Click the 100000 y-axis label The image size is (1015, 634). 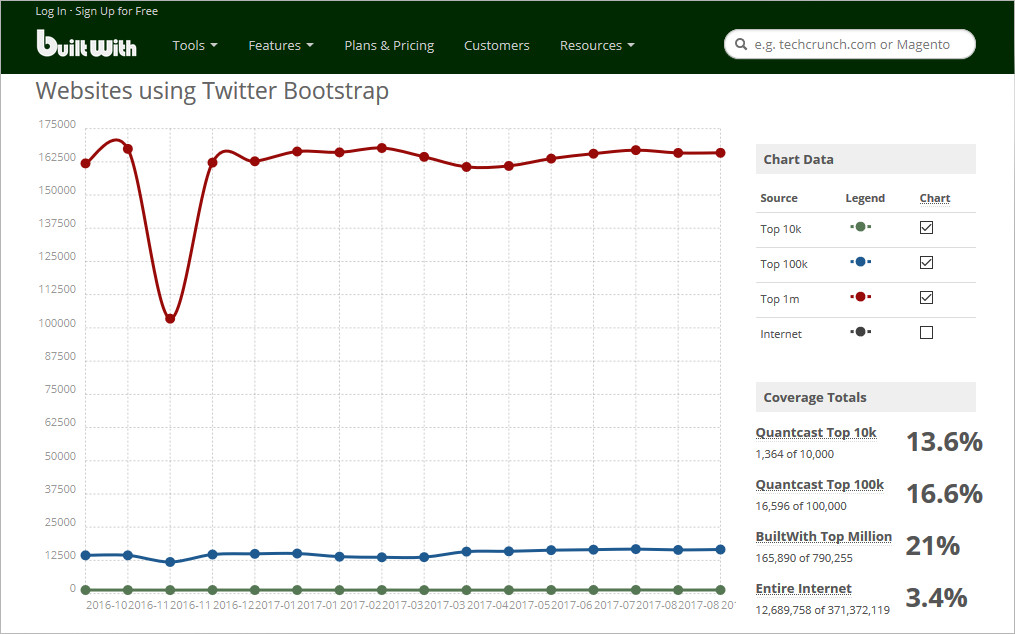57,323
